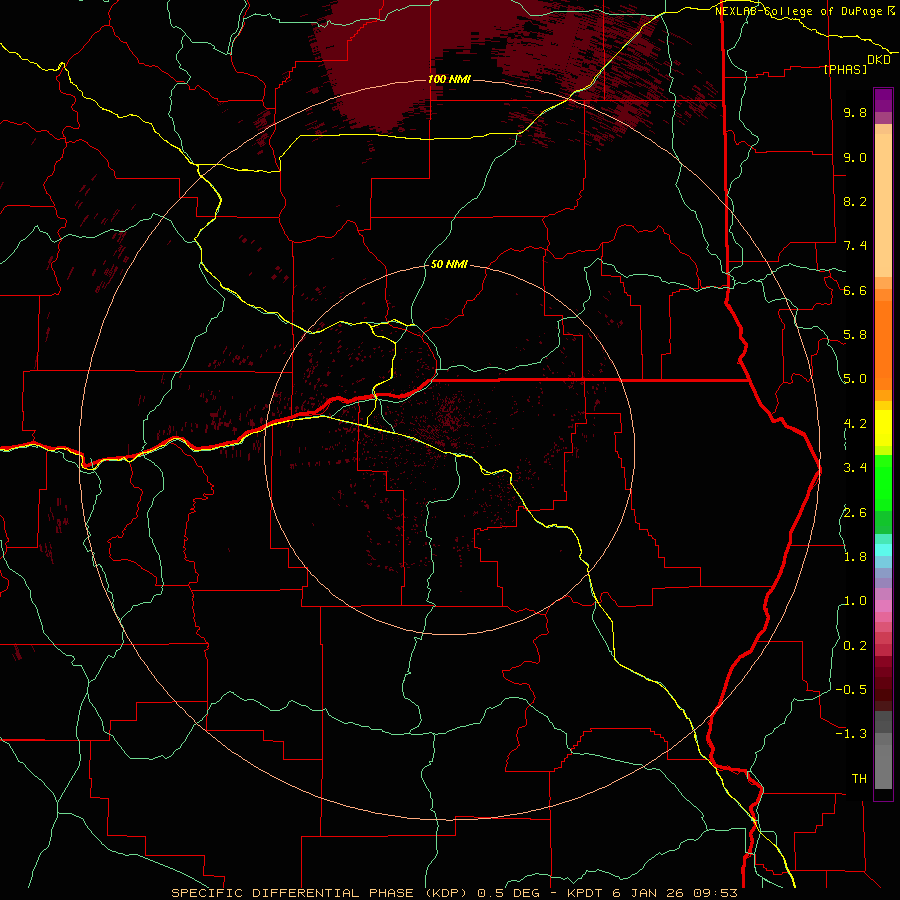Click the purple swatch atop the colorbar

pos(883,100)
